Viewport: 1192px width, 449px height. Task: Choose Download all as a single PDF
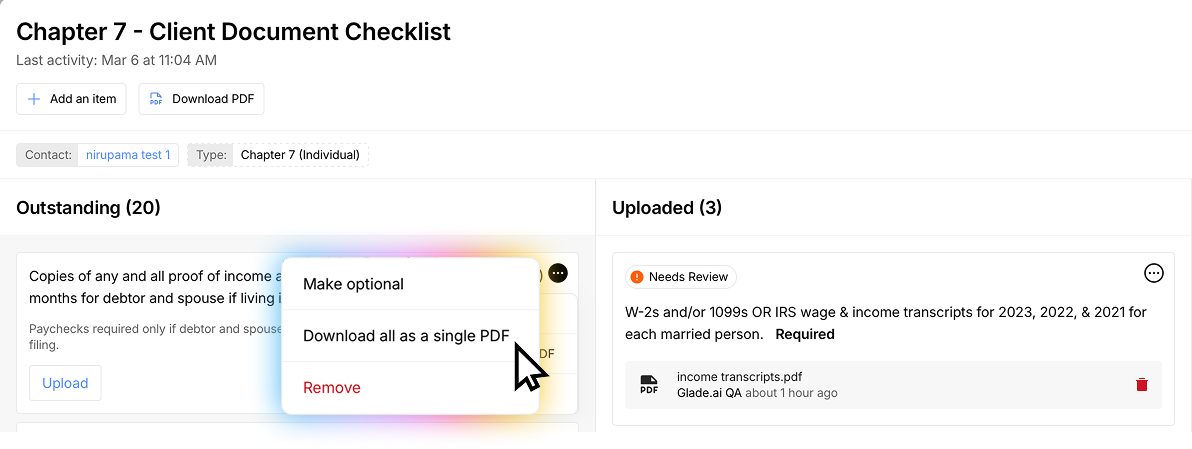[x=406, y=335]
